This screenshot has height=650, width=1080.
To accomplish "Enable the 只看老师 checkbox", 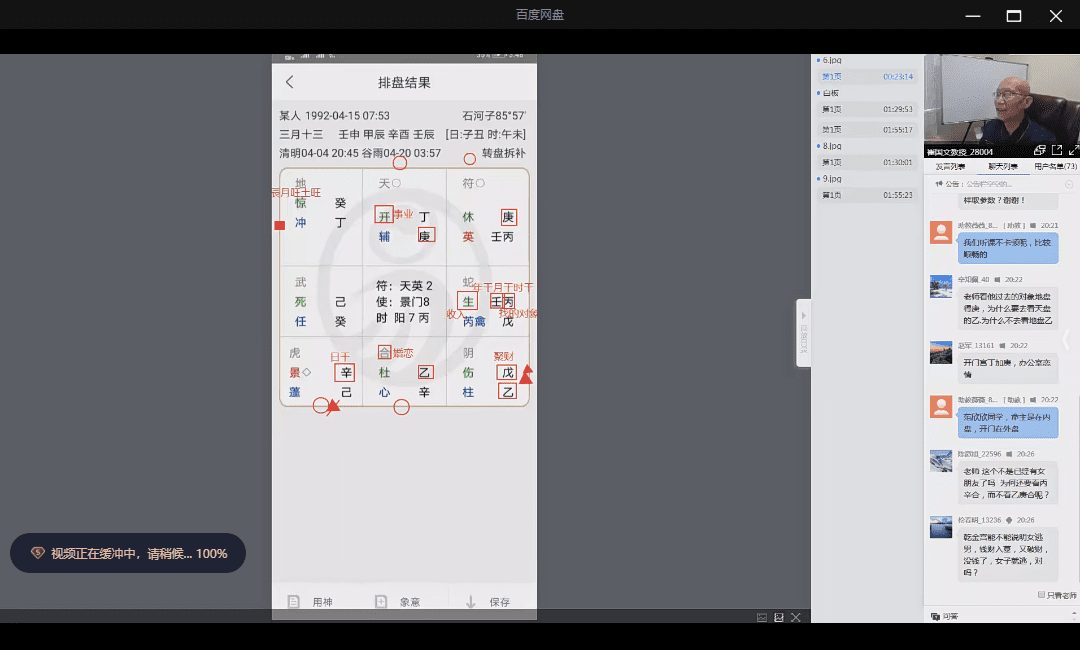I will [x=1041, y=595].
